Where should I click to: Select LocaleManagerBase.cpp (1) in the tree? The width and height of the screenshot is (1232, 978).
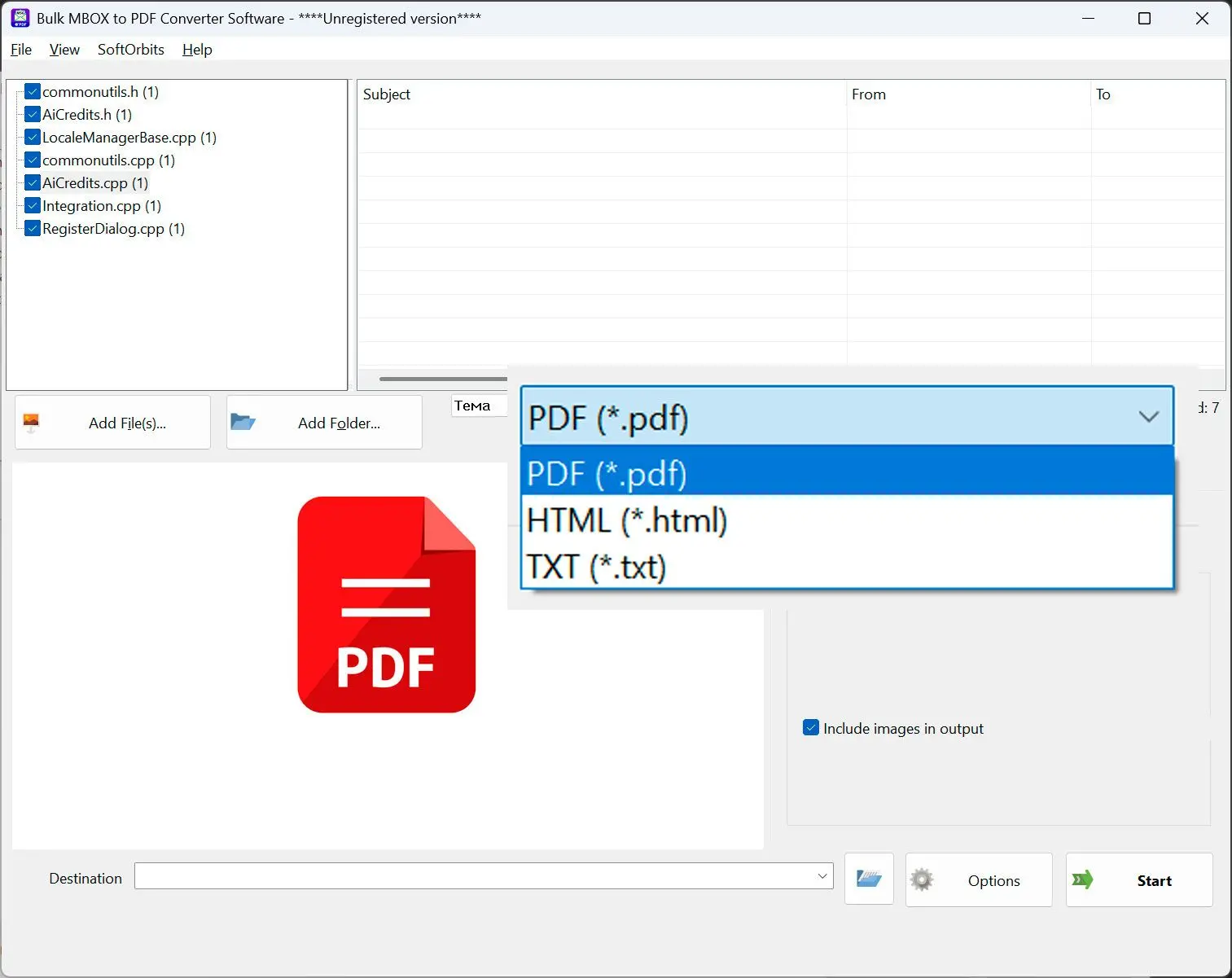coord(129,137)
